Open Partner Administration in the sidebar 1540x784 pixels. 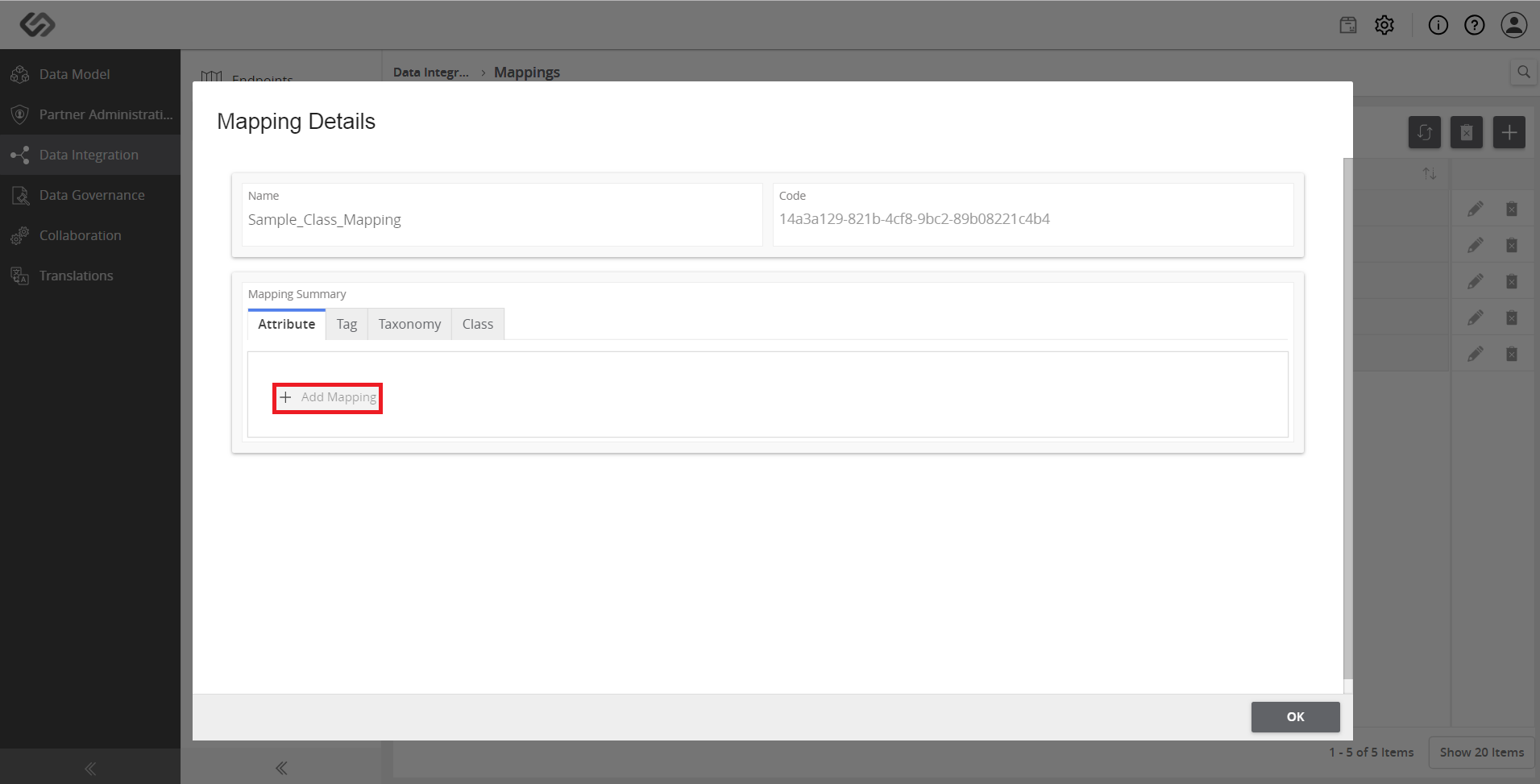point(90,114)
